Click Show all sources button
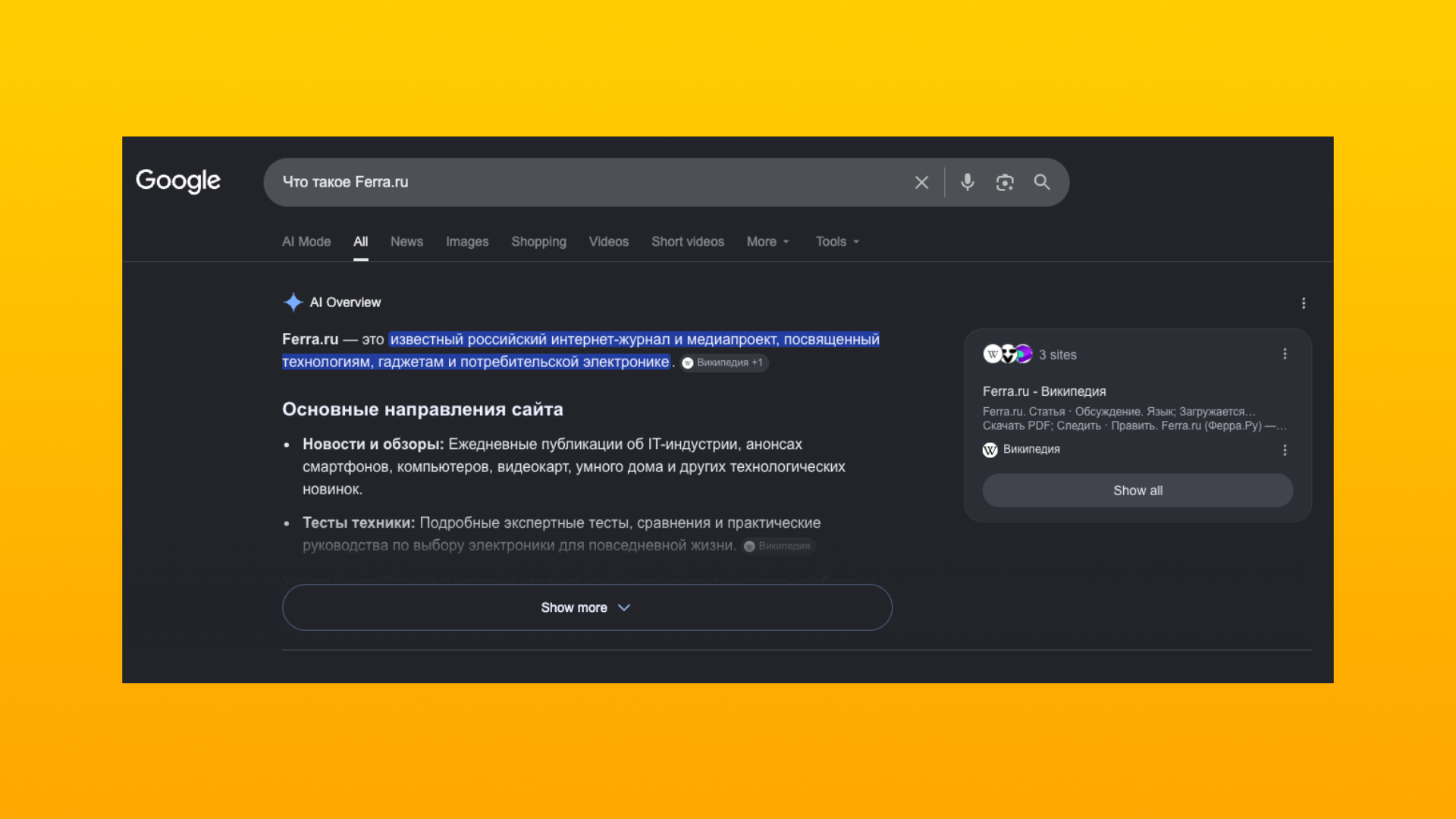The image size is (1456, 819). click(x=1137, y=491)
